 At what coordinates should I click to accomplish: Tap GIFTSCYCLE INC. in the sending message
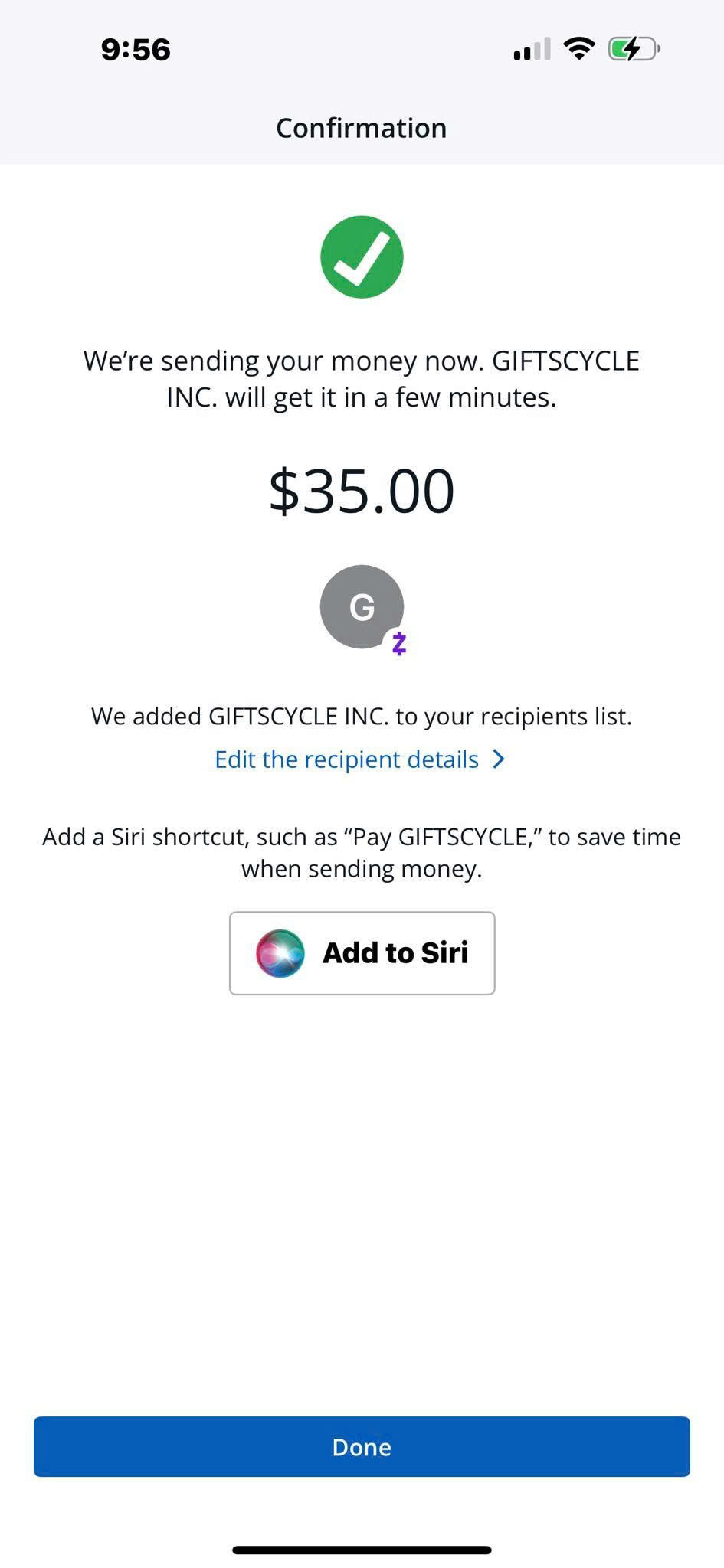(x=565, y=361)
